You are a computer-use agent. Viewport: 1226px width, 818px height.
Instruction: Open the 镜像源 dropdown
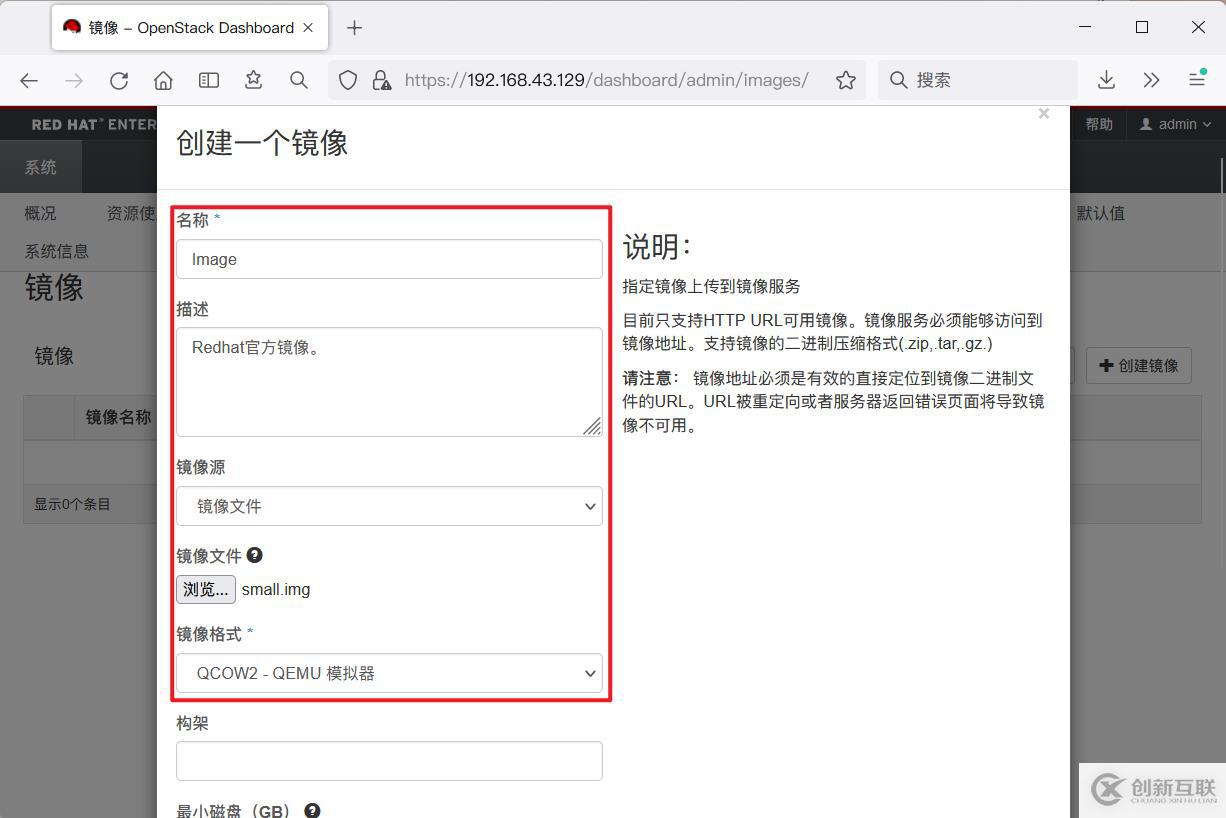[x=389, y=506]
